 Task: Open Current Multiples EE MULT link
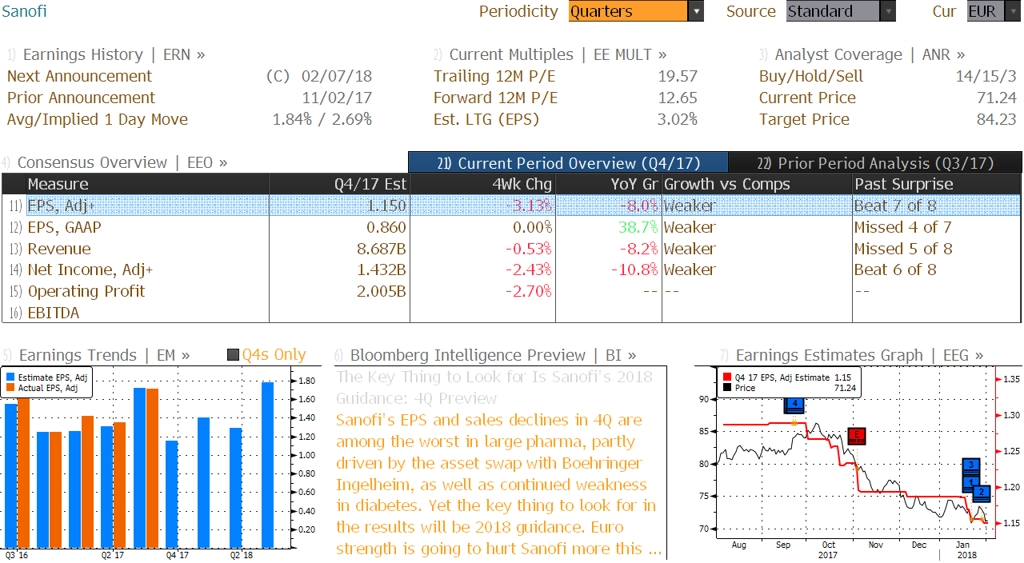click(x=558, y=55)
